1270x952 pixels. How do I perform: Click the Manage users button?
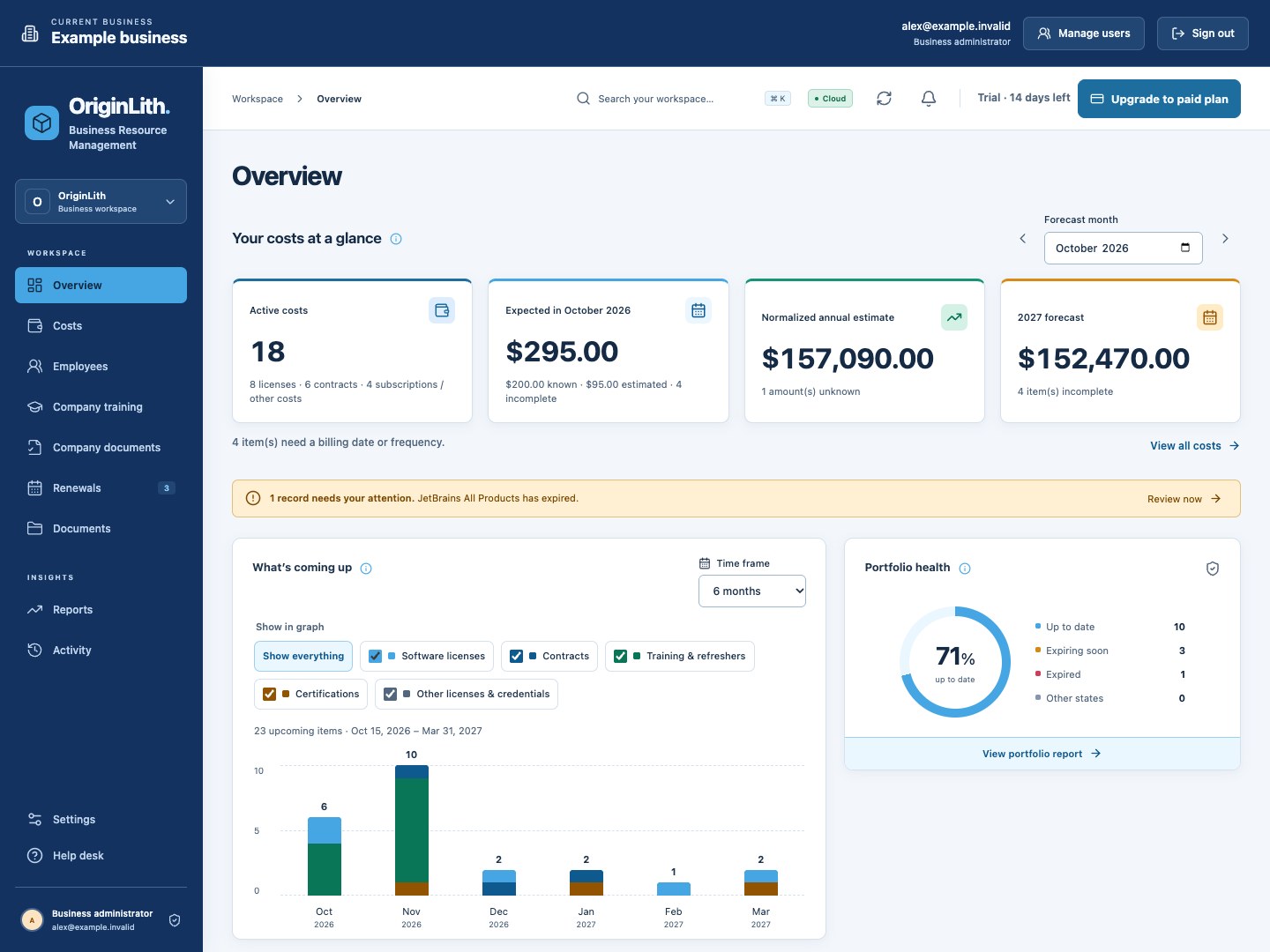tap(1084, 33)
